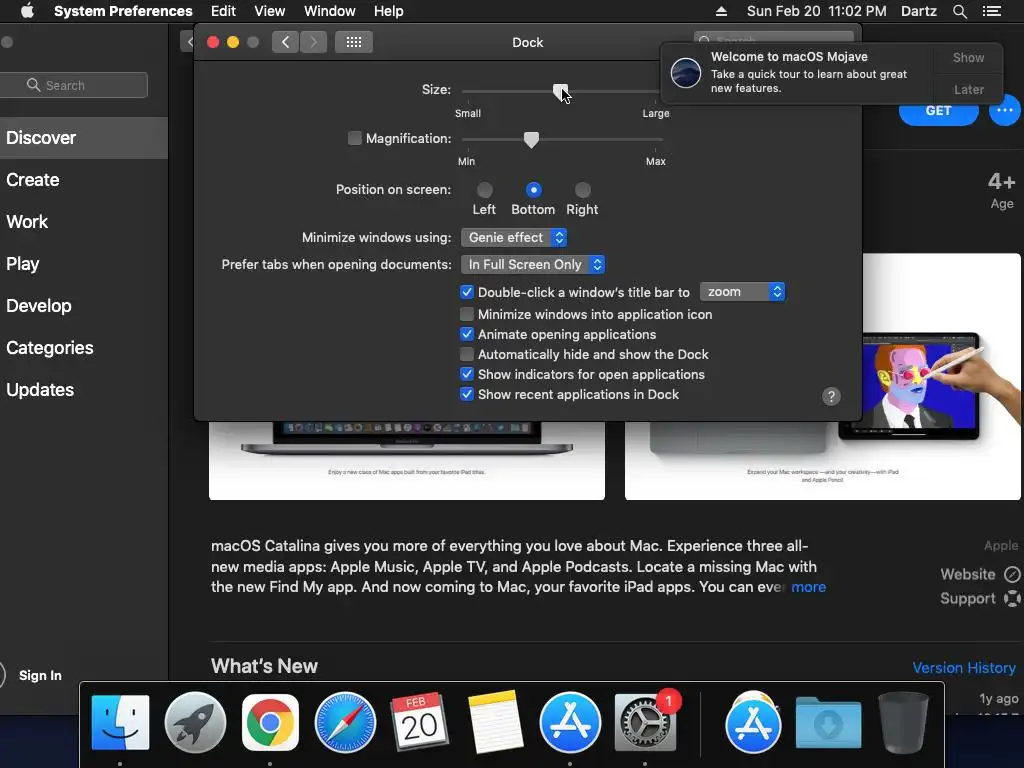Open Website compass icon in App Store
The image size is (1024, 768).
coord(1012,574)
